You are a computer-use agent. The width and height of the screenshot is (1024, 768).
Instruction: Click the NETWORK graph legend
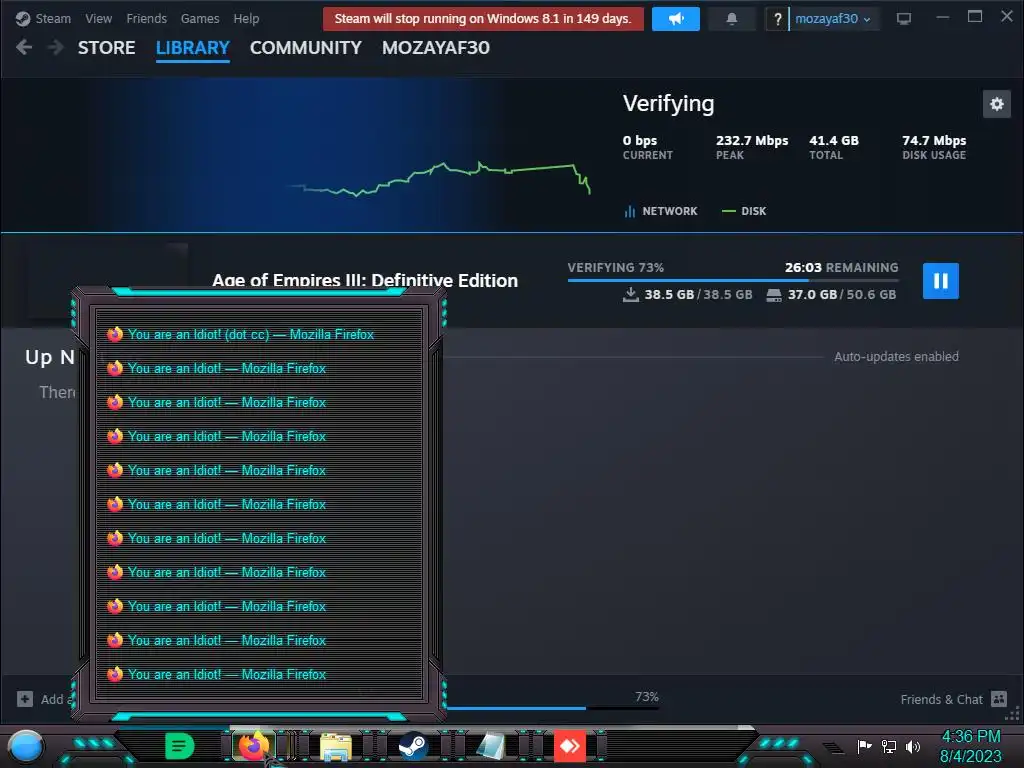[x=661, y=211]
